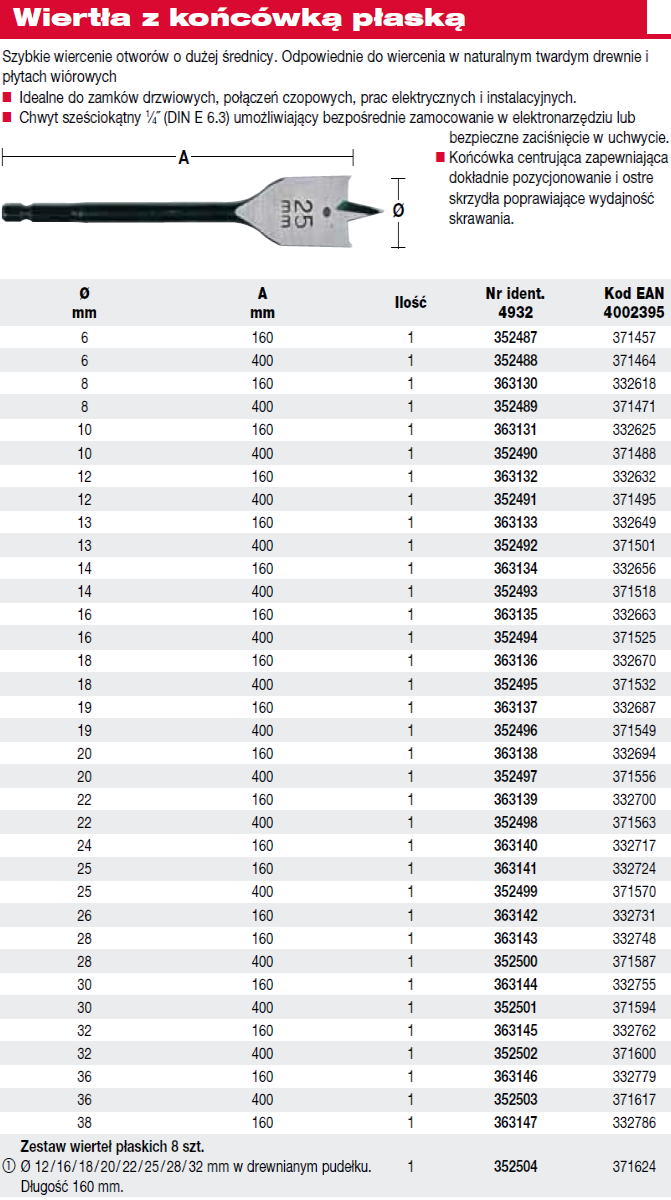Select ident number 363141

(514, 868)
